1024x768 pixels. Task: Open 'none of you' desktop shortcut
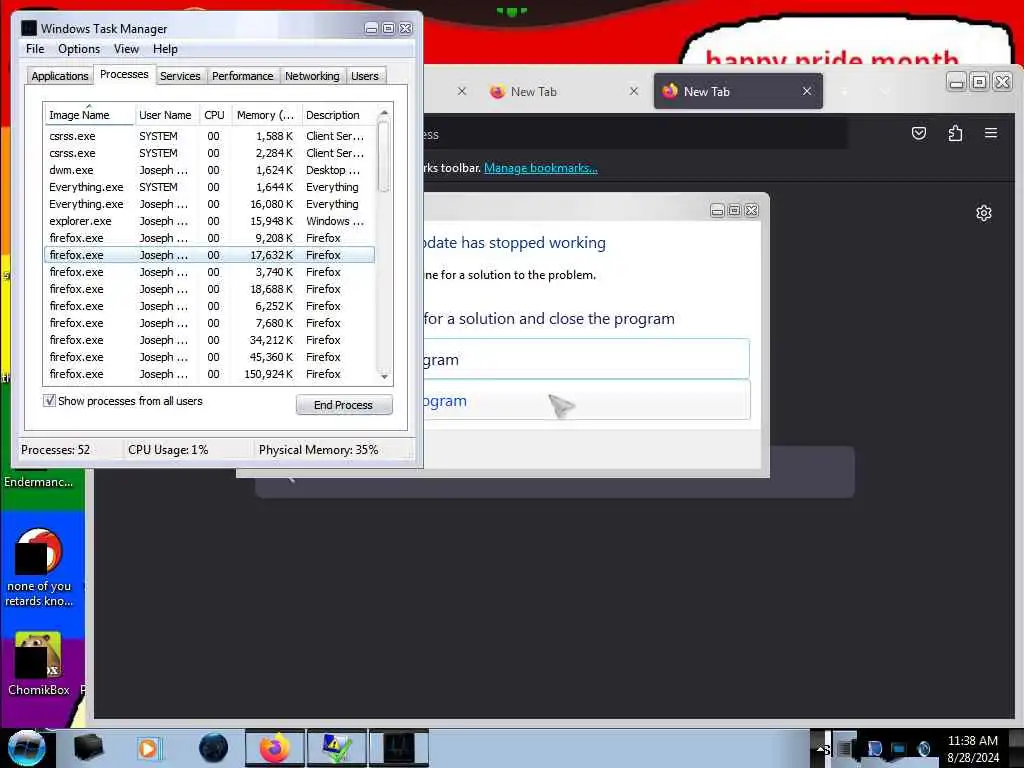(x=39, y=569)
